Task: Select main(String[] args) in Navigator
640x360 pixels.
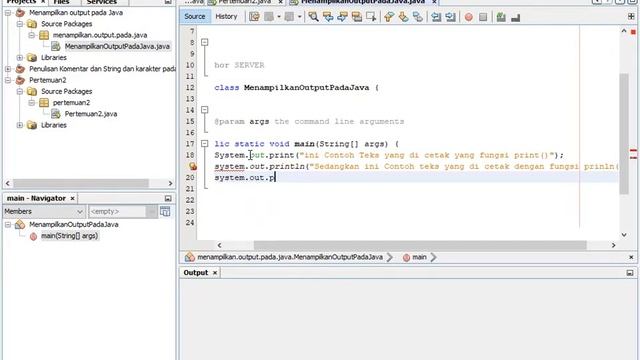Action: (x=69, y=236)
